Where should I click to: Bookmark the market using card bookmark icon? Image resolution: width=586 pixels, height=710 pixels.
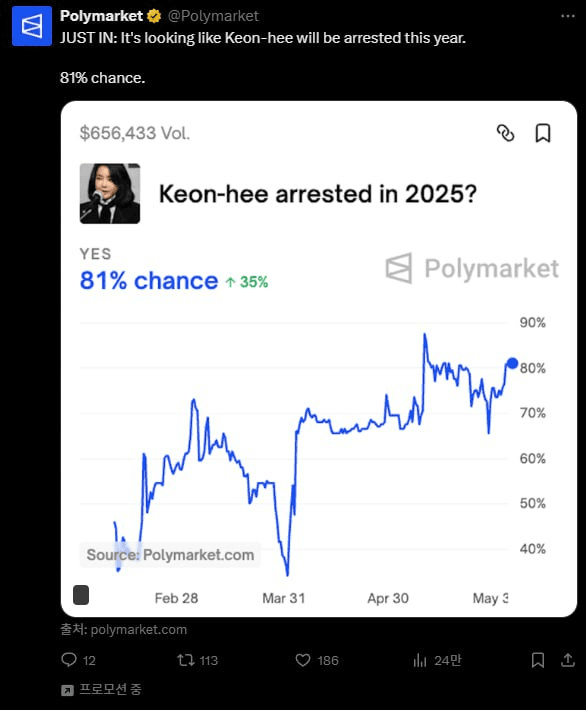pos(543,133)
